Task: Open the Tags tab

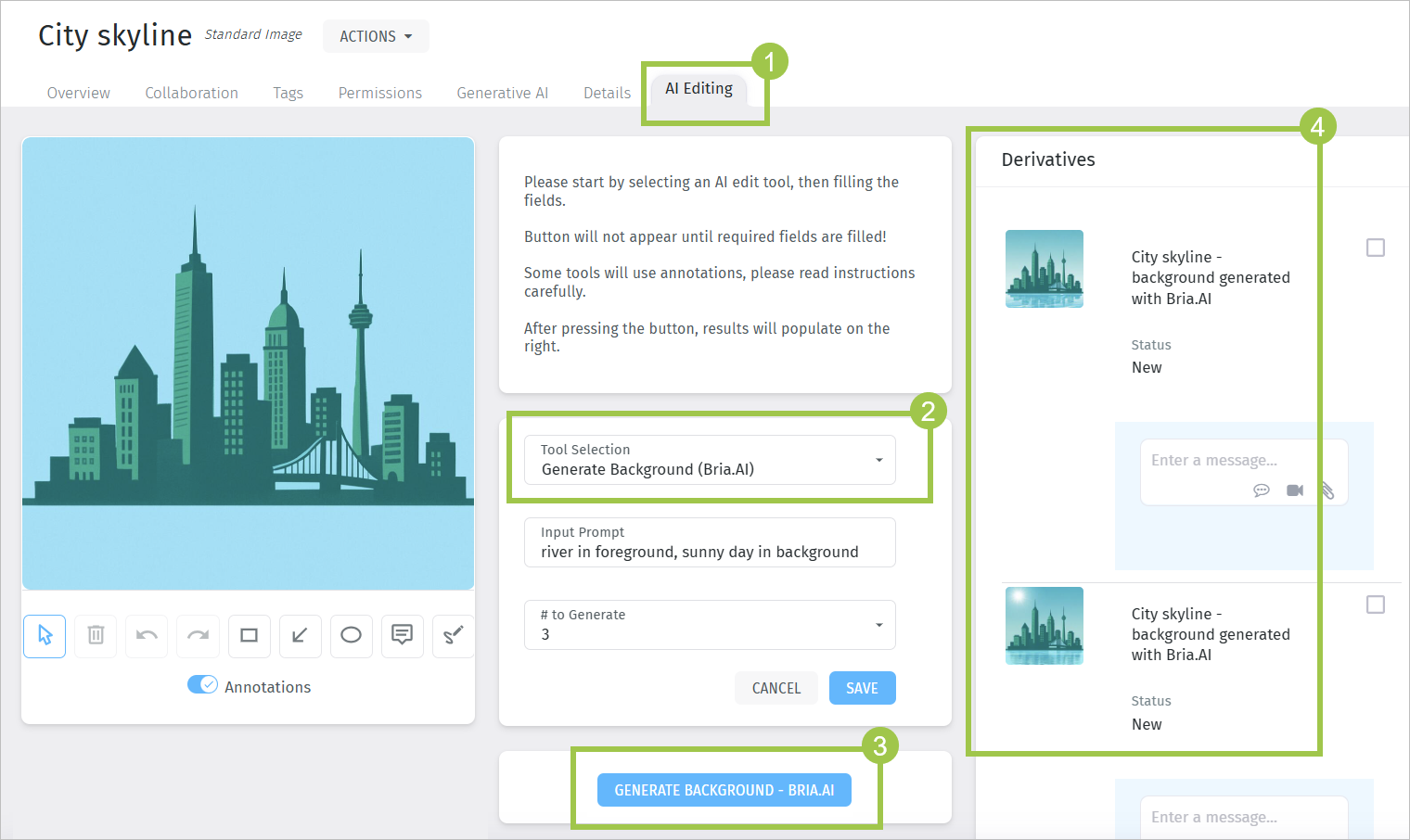Action: pyautogui.click(x=288, y=93)
